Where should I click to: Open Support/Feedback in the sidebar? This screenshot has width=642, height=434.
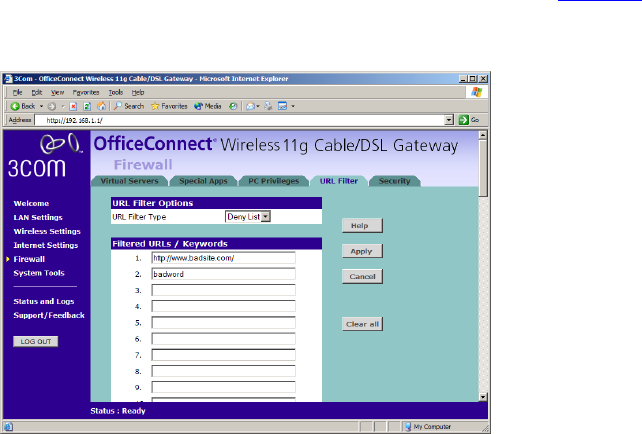(x=49, y=315)
